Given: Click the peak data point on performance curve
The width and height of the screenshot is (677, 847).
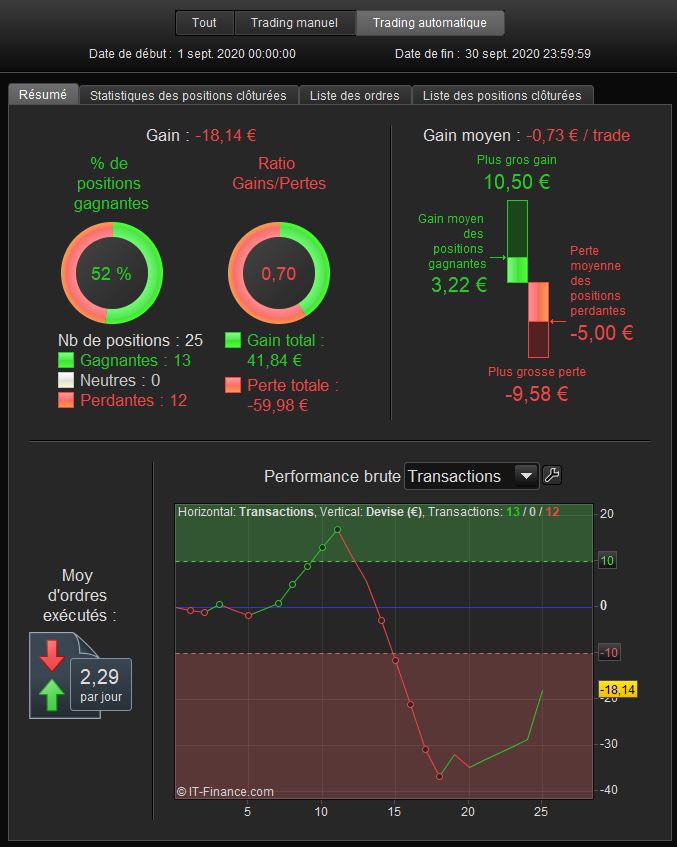Looking at the screenshot, I should tap(337, 530).
